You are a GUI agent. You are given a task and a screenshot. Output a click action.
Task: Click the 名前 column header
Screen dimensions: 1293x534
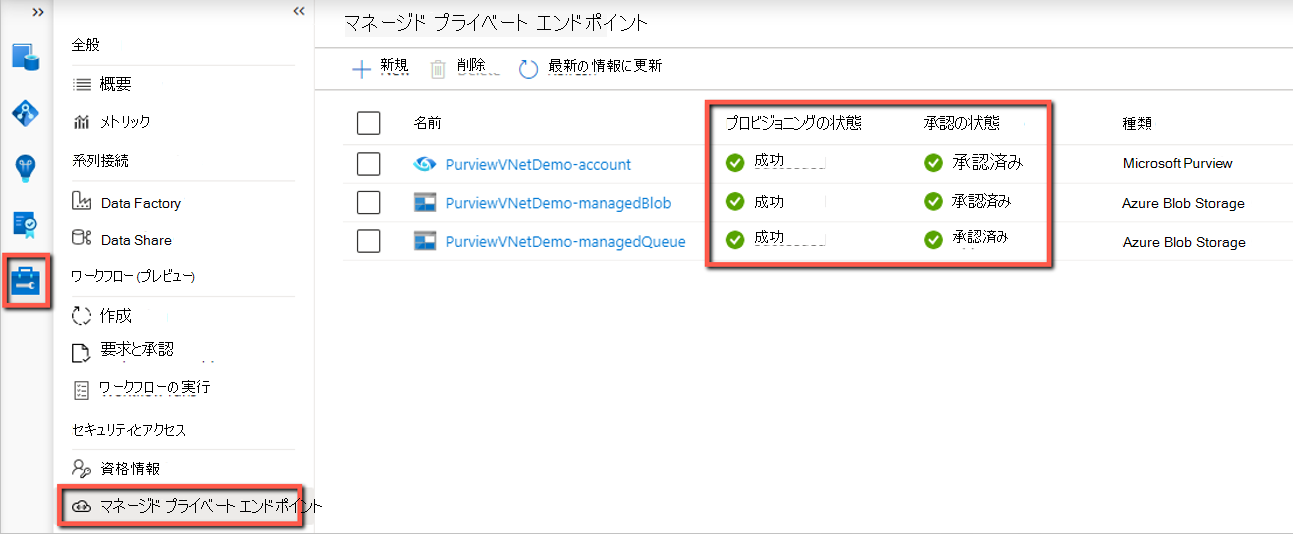(x=427, y=123)
